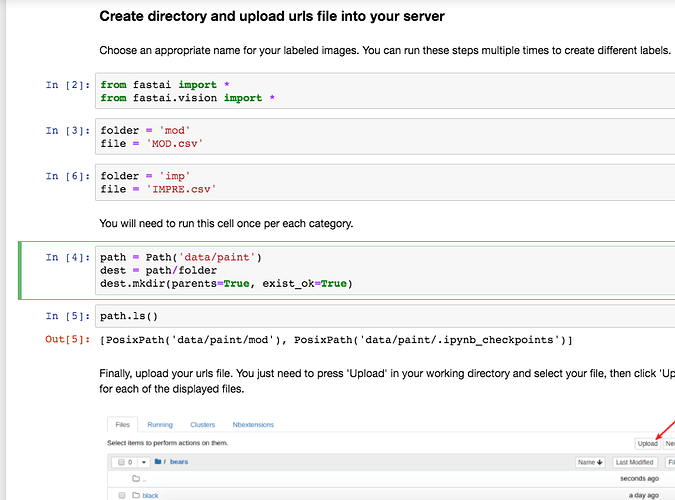Image resolution: width=675 pixels, height=500 pixels.
Task: Open the bears breadcrumb link
Action: (x=179, y=462)
